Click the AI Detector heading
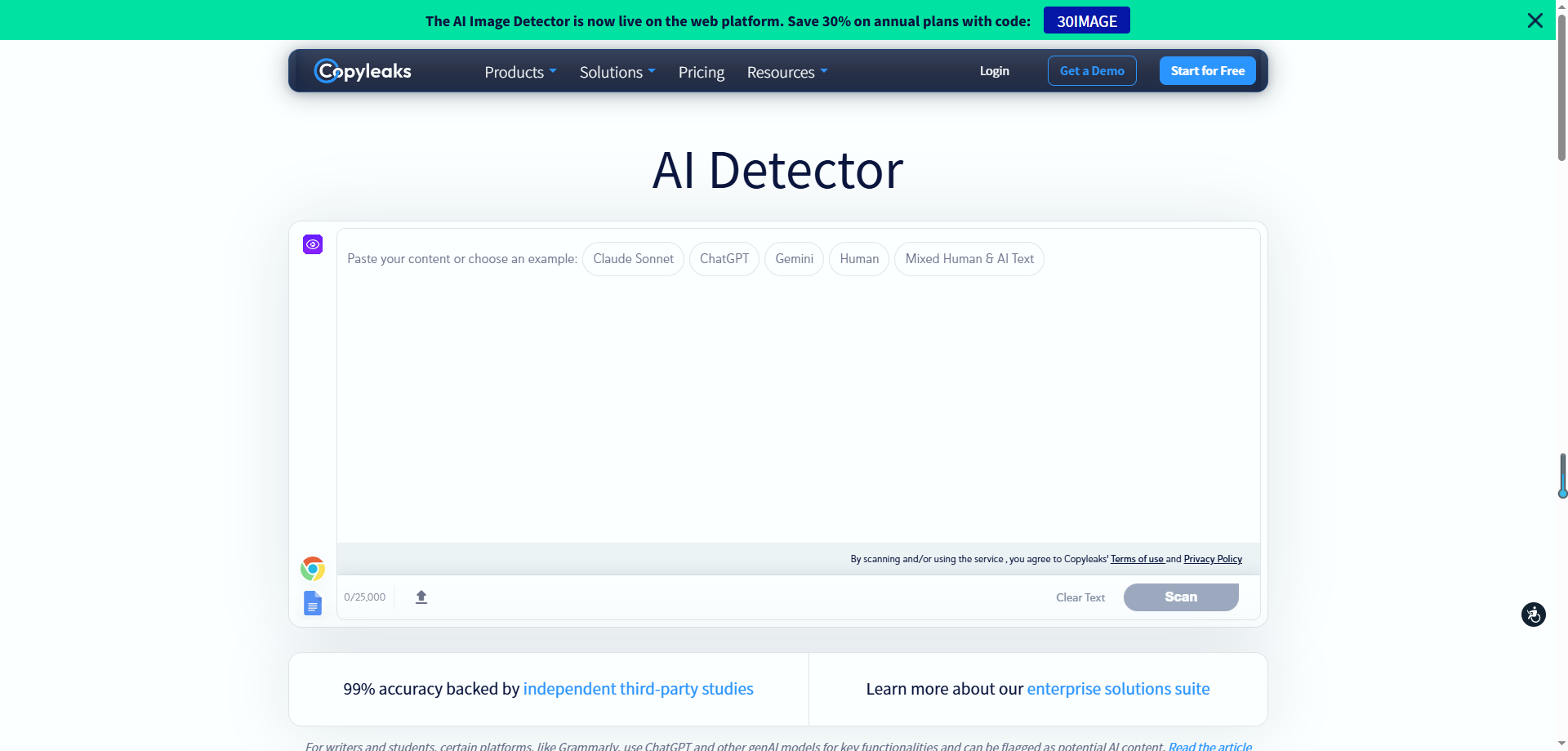The image size is (1568, 751). coord(777,170)
